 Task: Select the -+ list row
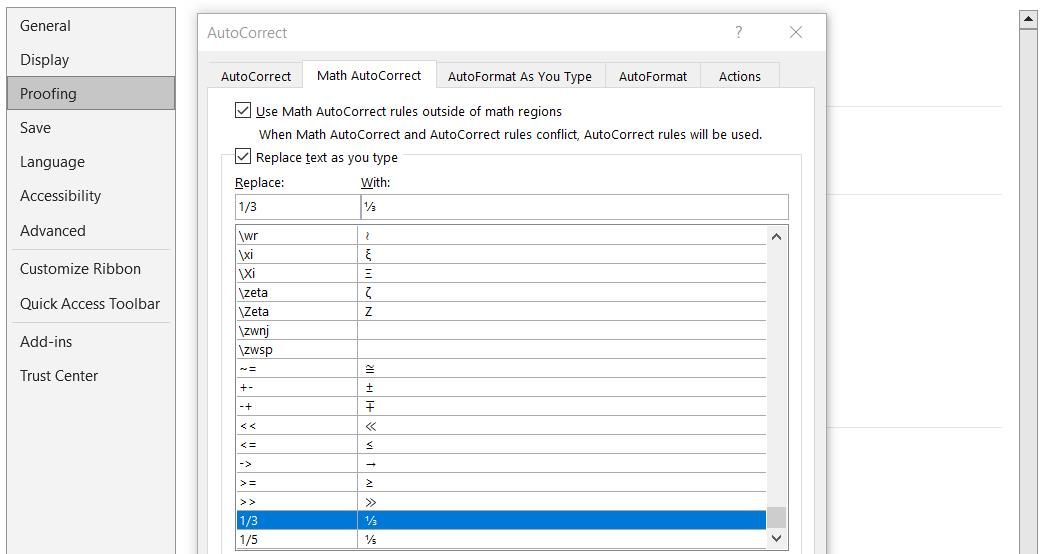(501, 407)
